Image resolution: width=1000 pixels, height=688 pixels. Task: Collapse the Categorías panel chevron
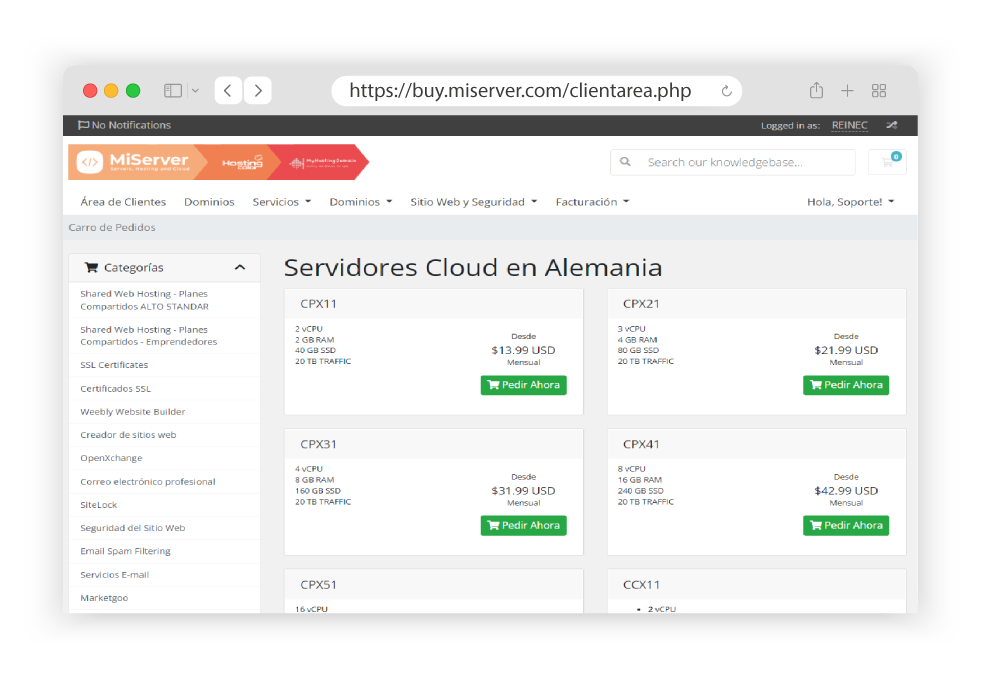[240, 267]
